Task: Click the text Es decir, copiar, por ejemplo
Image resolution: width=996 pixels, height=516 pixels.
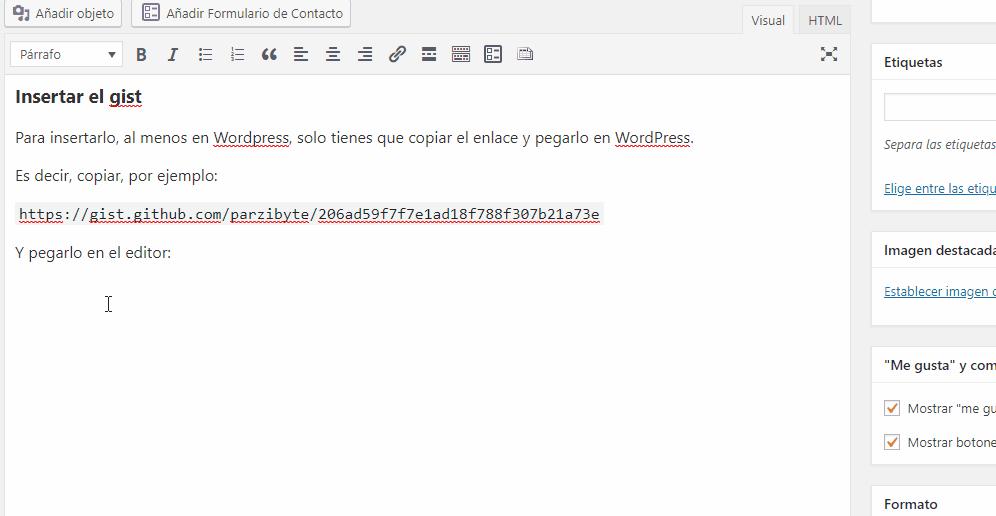Action: [116, 176]
